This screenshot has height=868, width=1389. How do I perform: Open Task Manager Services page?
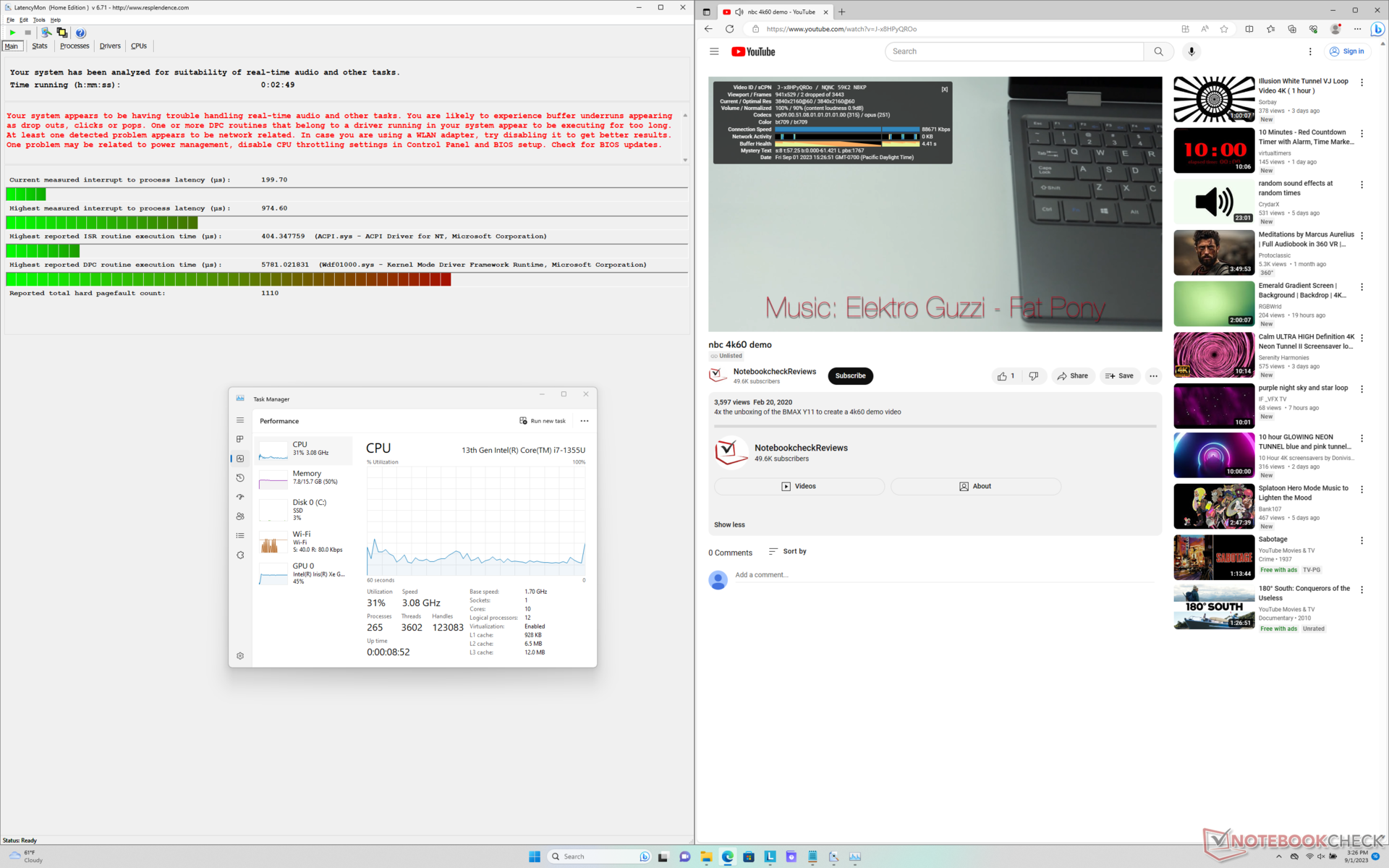[x=240, y=555]
